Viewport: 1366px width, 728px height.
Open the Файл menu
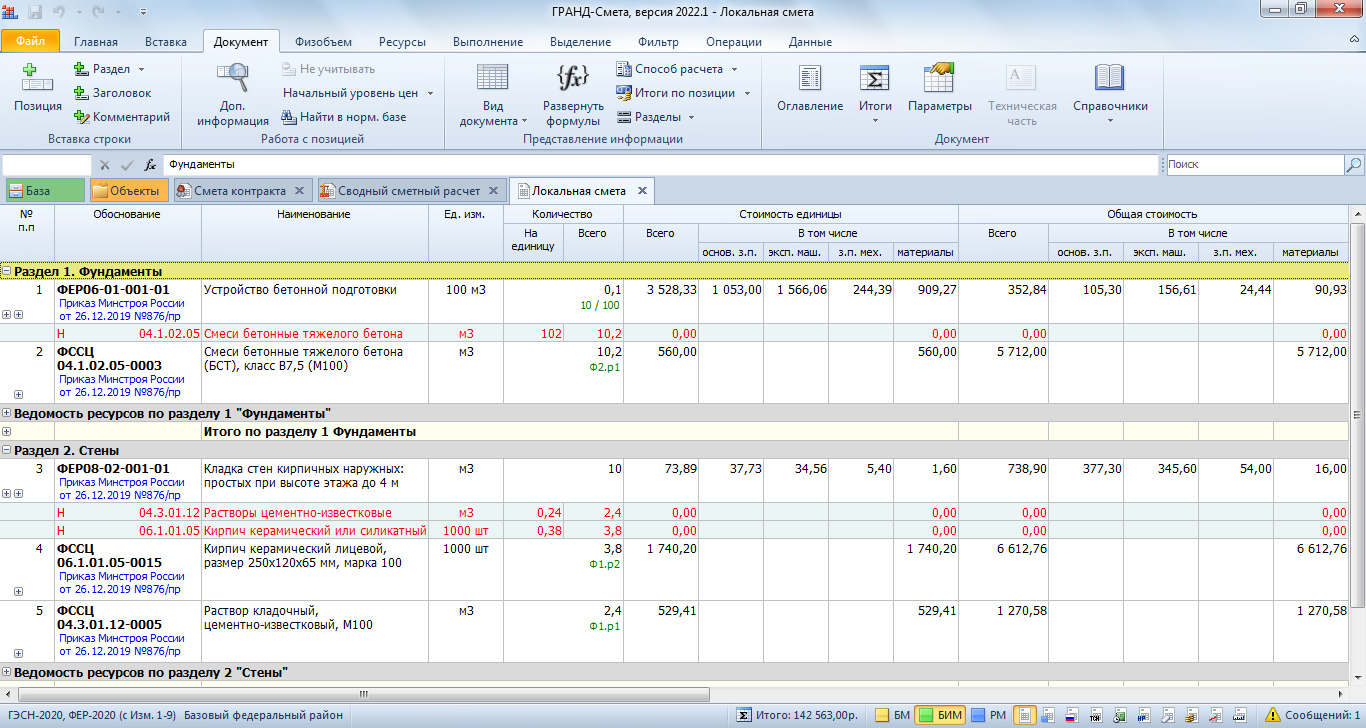[x=30, y=42]
